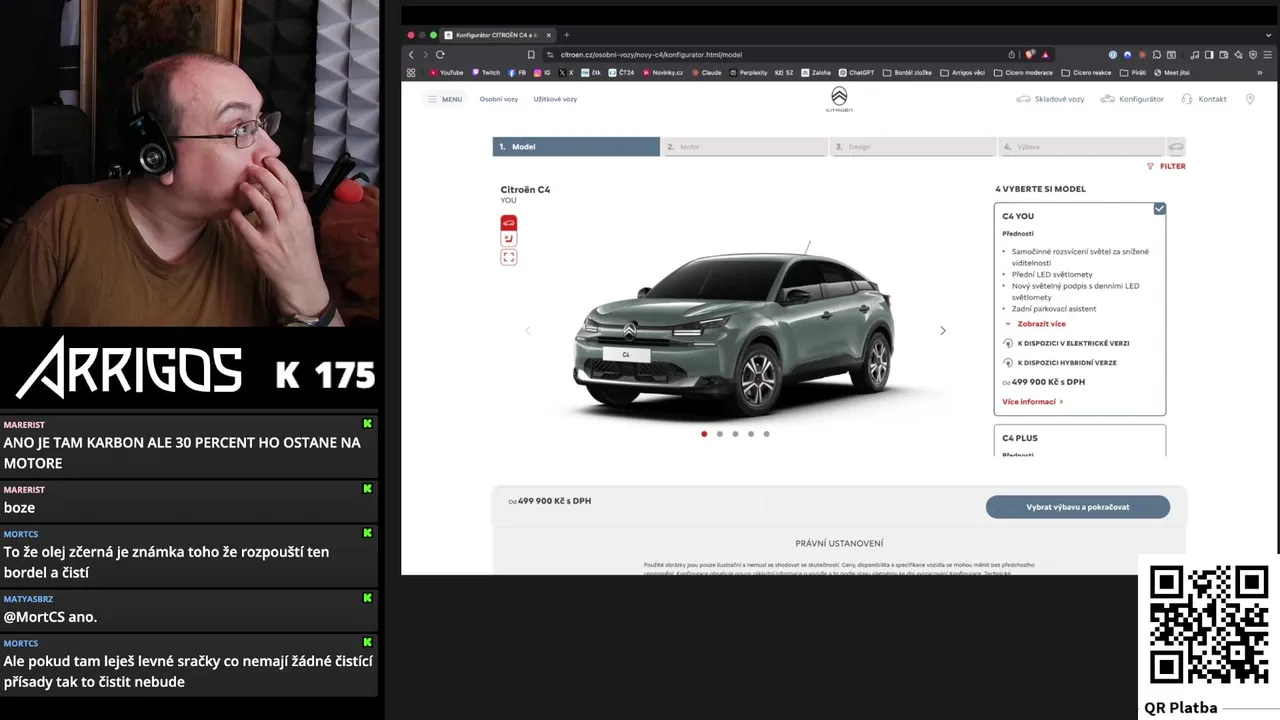Open Užitkové vozy menu item
This screenshot has height=720, width=1280.
pyautogui.click(x=555, y=99)
